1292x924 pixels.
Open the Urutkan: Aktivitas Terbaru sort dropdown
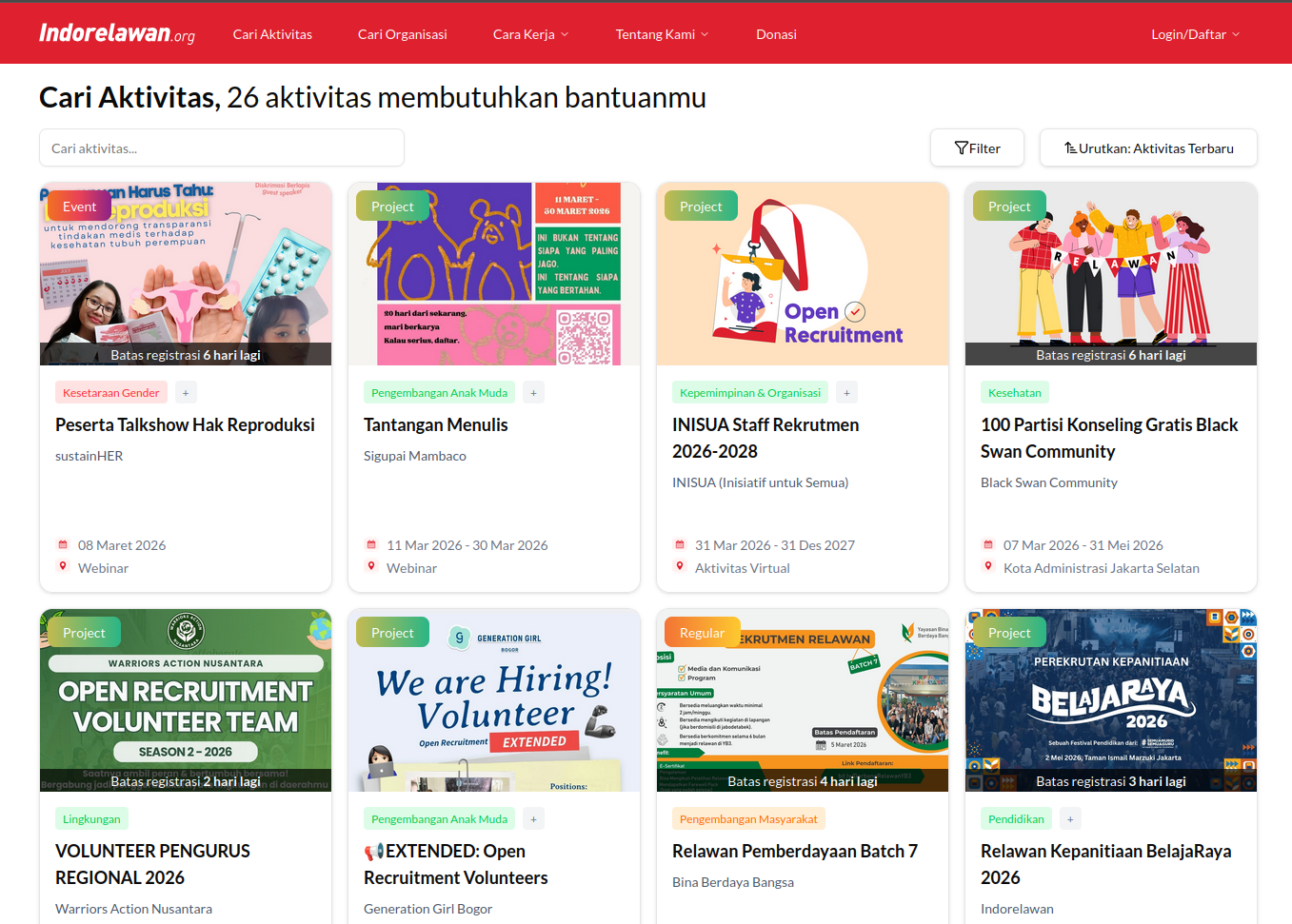click(x=1148, y=148)
